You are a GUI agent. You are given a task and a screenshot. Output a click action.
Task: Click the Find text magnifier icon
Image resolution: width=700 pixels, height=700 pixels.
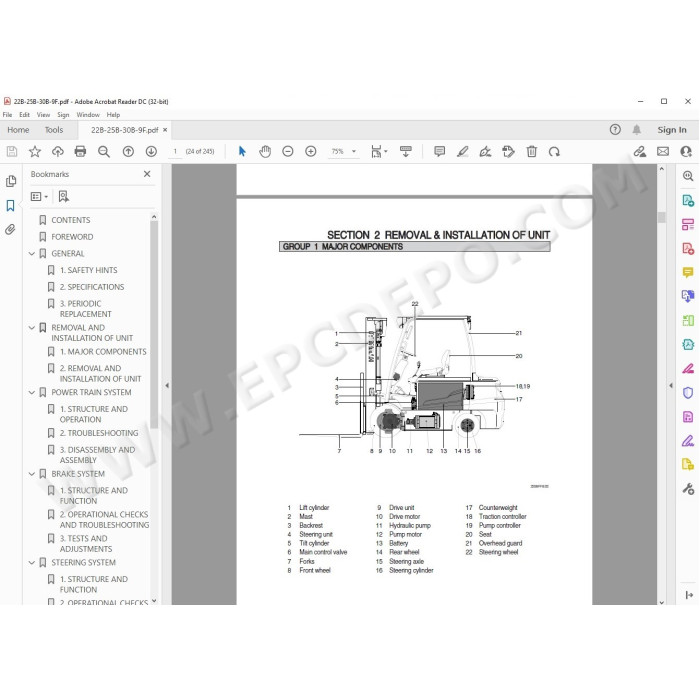point(104,152)
